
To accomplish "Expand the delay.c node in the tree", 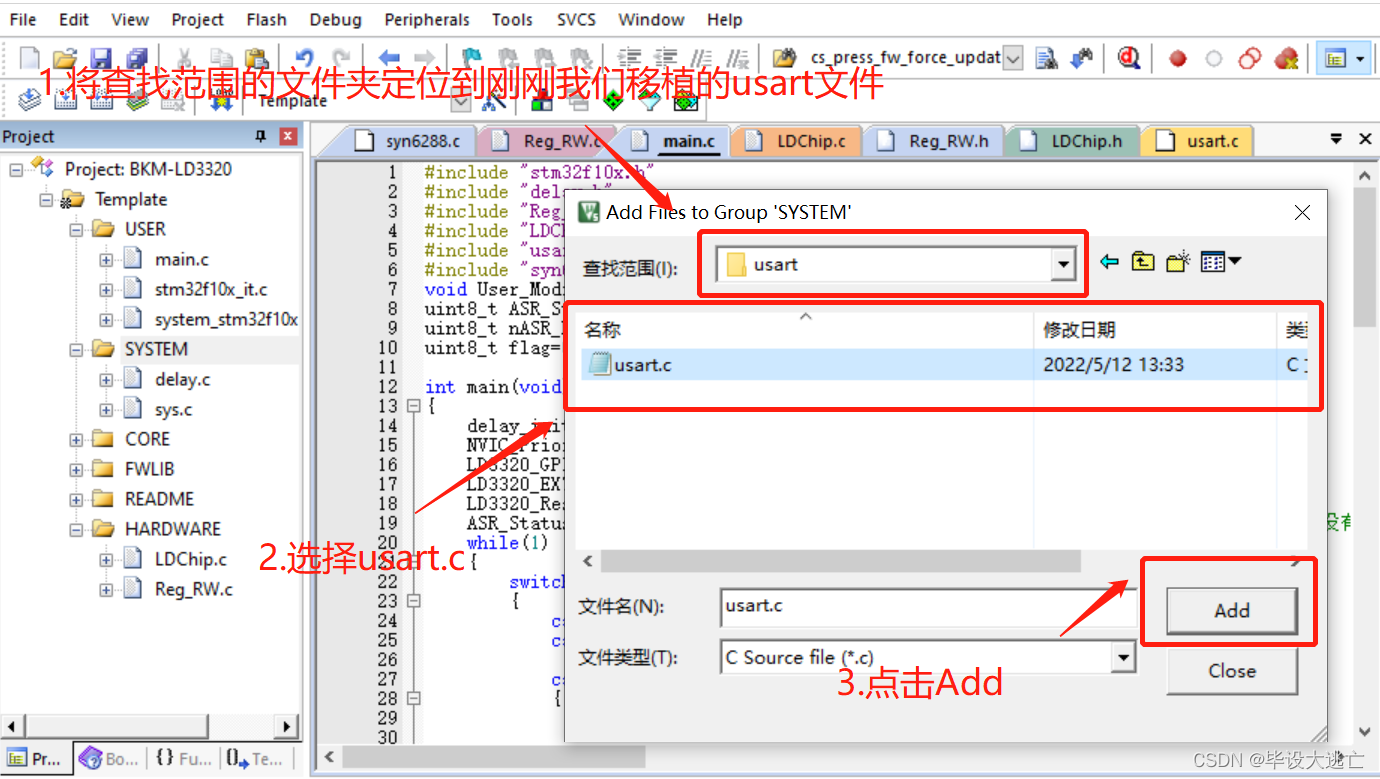I will click(106, 380).
